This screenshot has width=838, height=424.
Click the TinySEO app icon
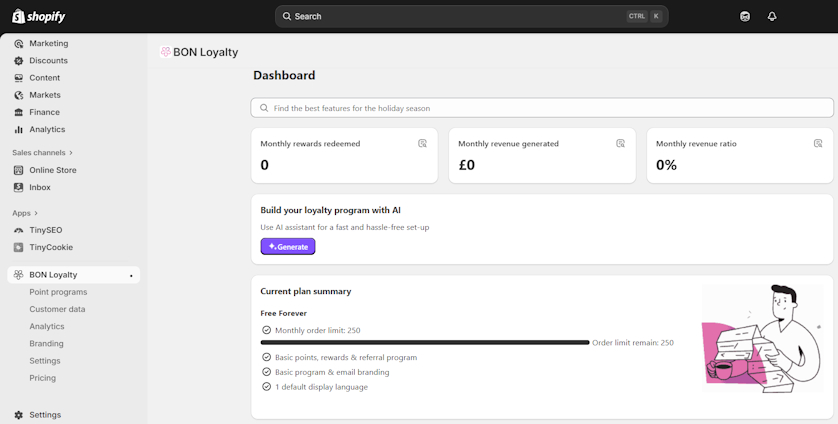tap(19, 230)
